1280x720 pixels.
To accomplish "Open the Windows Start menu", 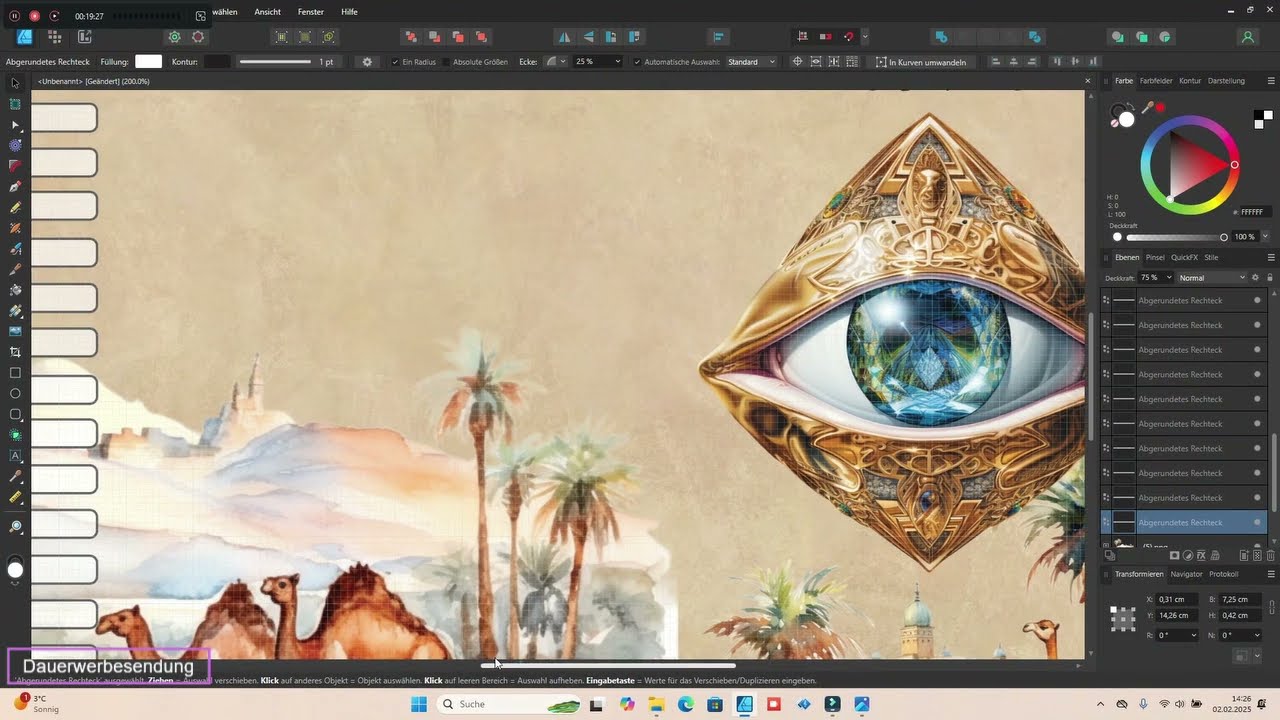I will (418, 704).
